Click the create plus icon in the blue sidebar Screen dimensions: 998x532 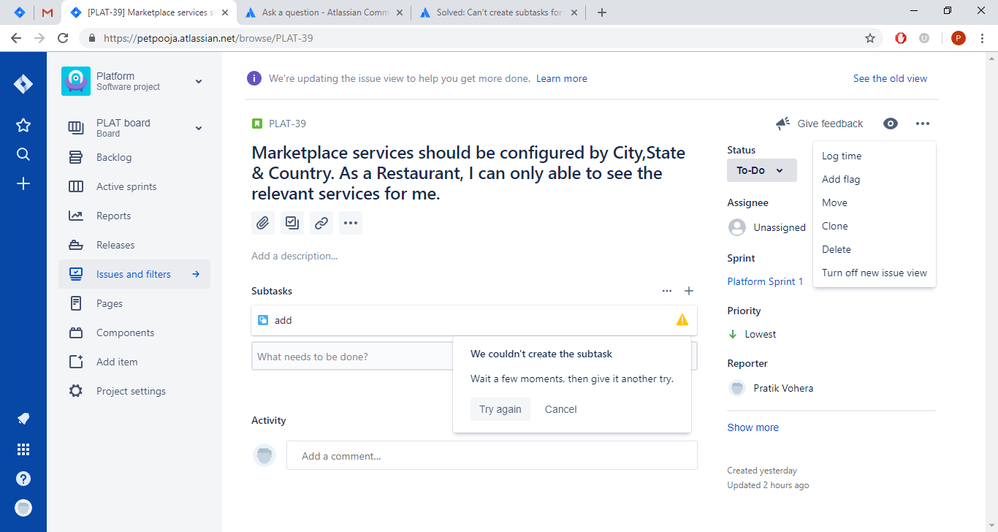coord(23,184)
